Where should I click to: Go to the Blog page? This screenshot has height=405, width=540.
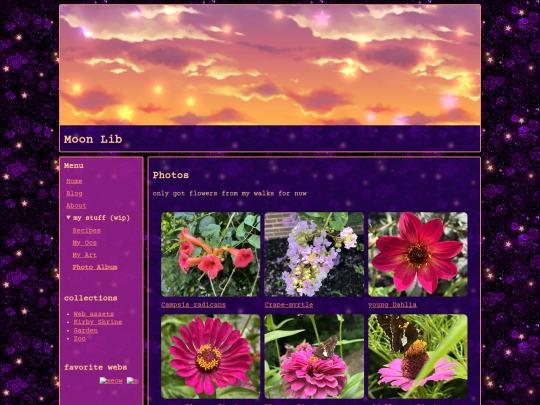[74, 194]
